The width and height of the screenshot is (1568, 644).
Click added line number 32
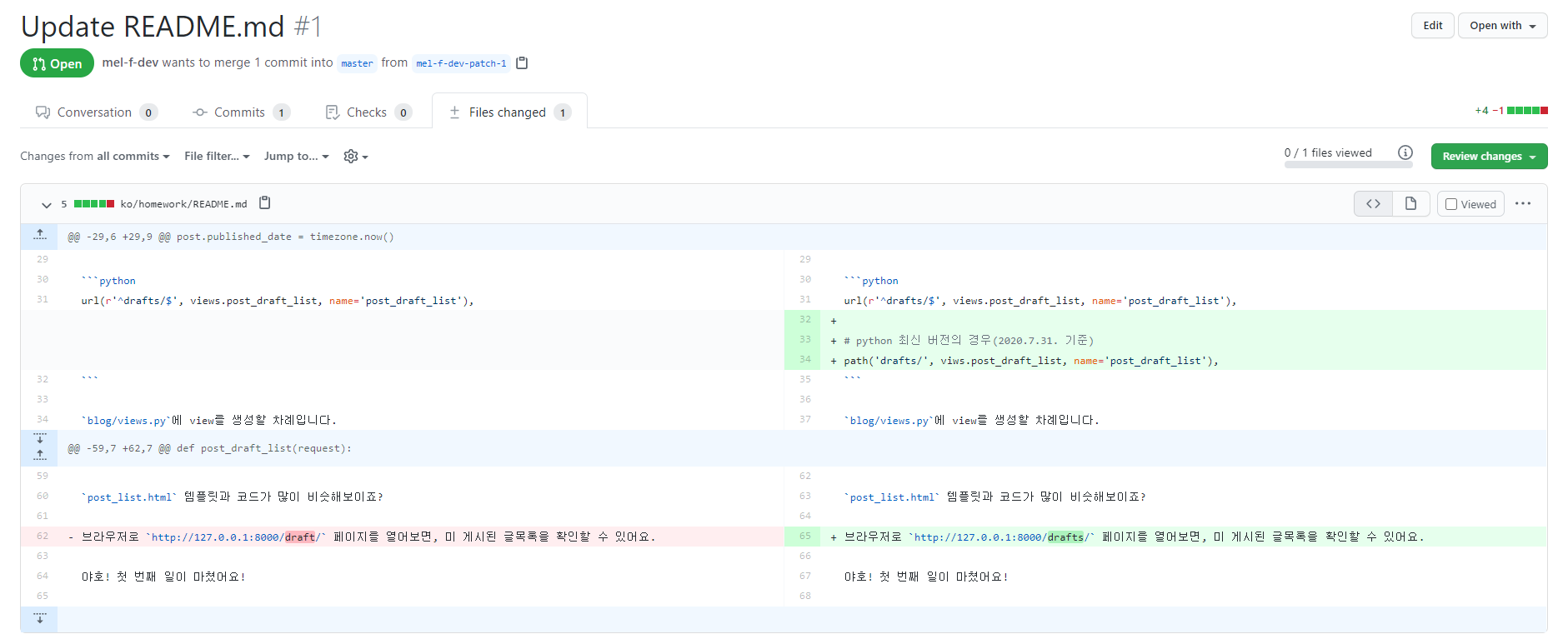point(804,320)
